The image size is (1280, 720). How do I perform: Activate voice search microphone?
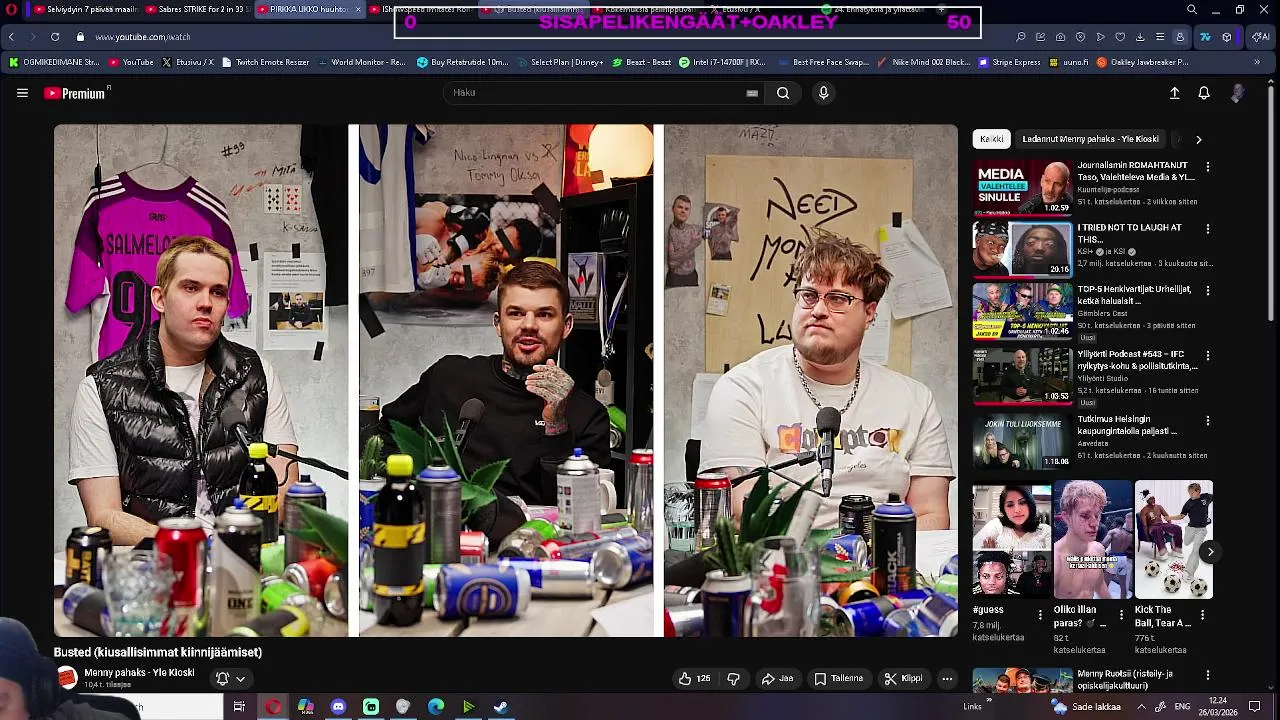[x=823, y=93]
